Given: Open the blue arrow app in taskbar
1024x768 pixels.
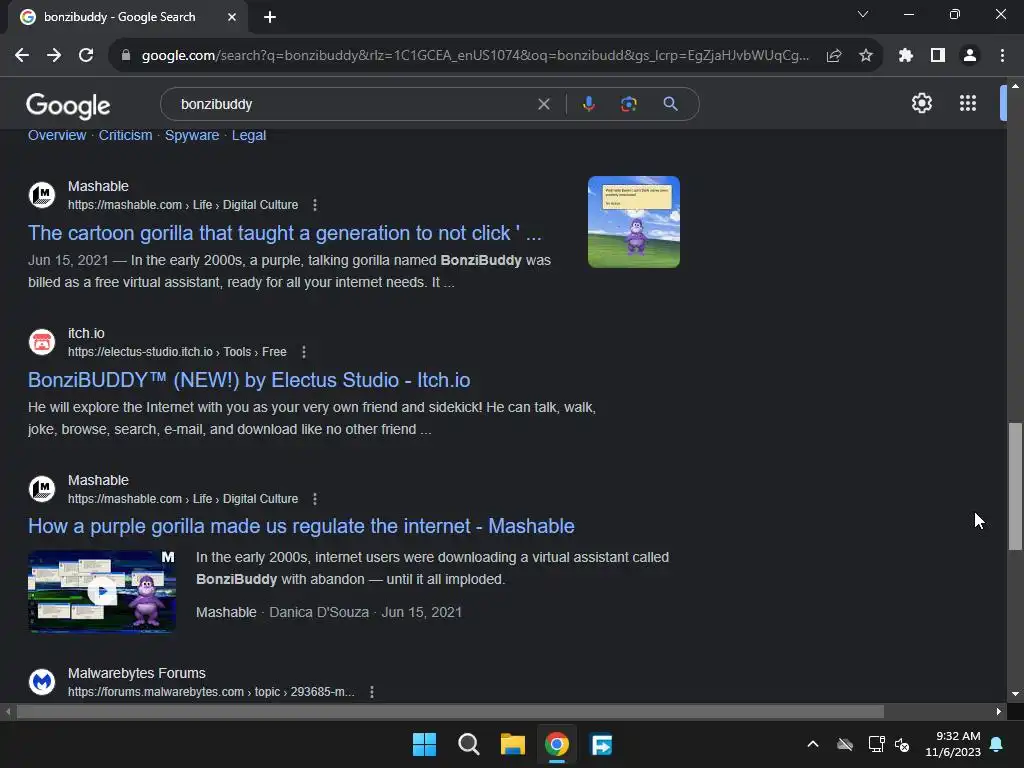Looking at the screenshot, I should 601,744.
